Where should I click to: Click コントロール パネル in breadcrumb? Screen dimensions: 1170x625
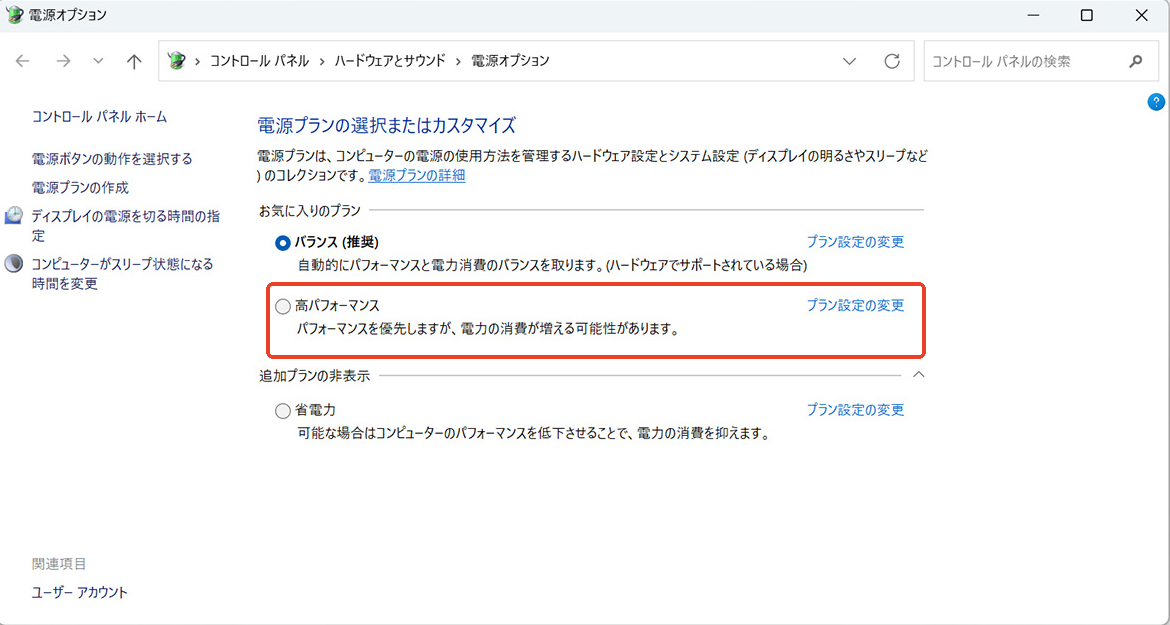[x=259, y=61]
